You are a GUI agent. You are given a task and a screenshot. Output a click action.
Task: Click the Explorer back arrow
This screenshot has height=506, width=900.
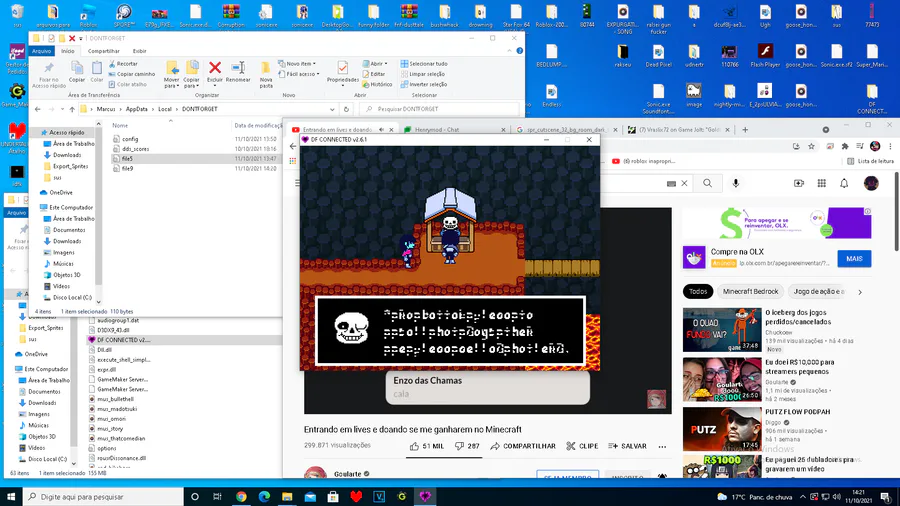(38, 109)
